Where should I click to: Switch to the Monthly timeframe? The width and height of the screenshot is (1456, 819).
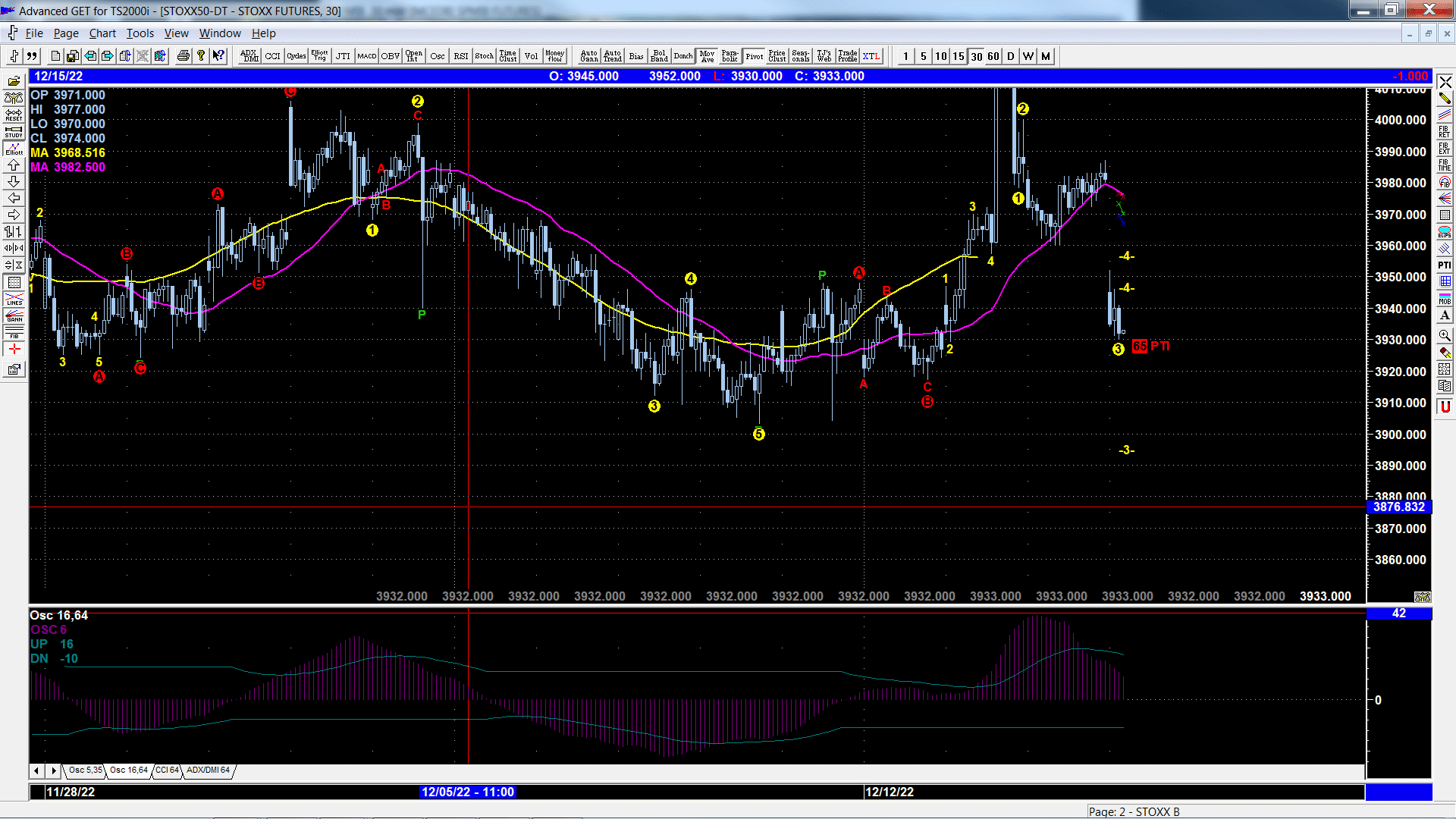pos(1046,56)
